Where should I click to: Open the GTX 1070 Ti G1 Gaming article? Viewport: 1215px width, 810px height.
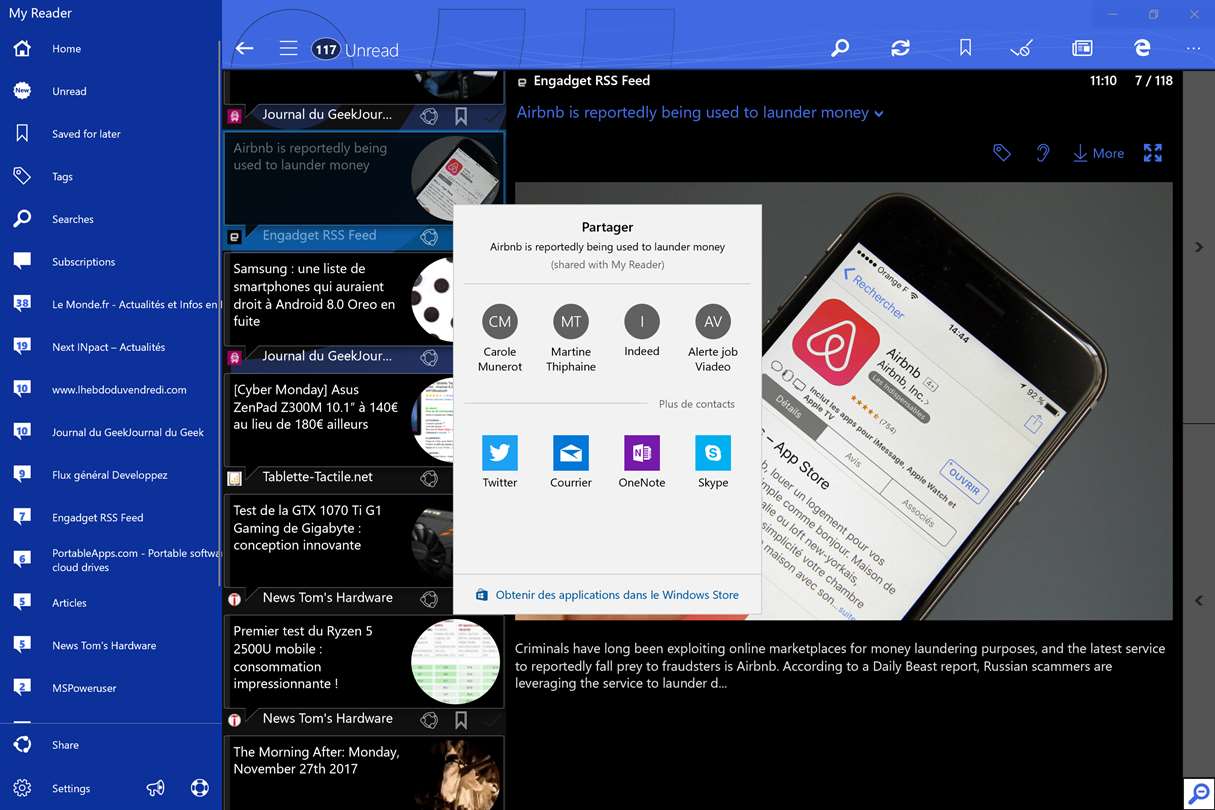(364, 540)
